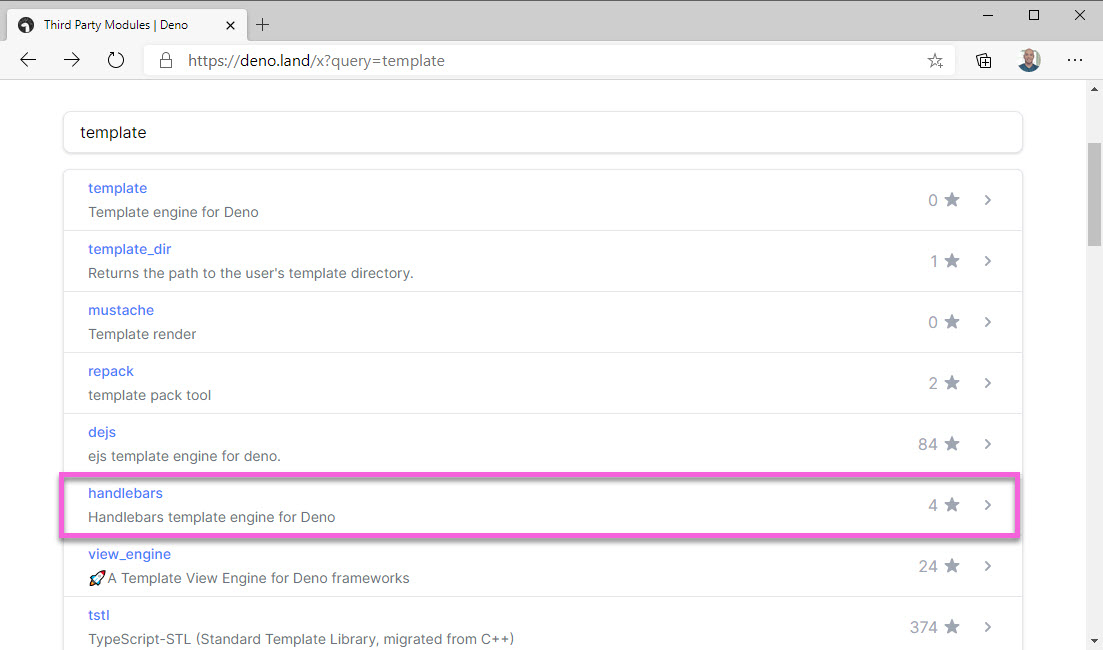Click the module search box
The height and width of the screenshot is (650, 1103).
coord(542,132)
